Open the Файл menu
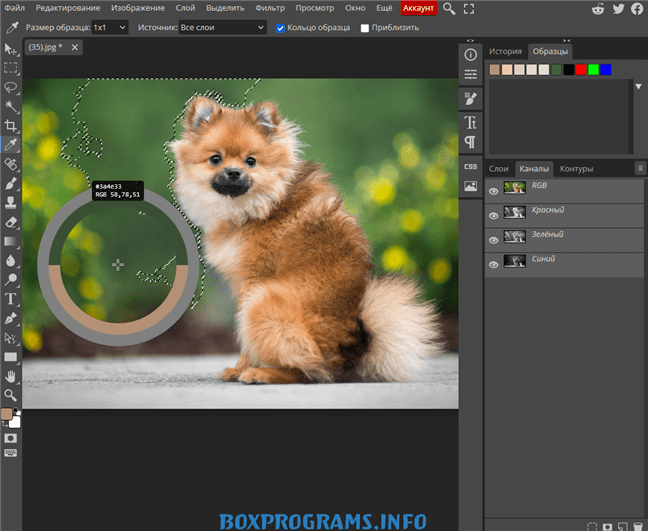Image resolution: width=648 pixels, height=531 pixels. point(14,8)
